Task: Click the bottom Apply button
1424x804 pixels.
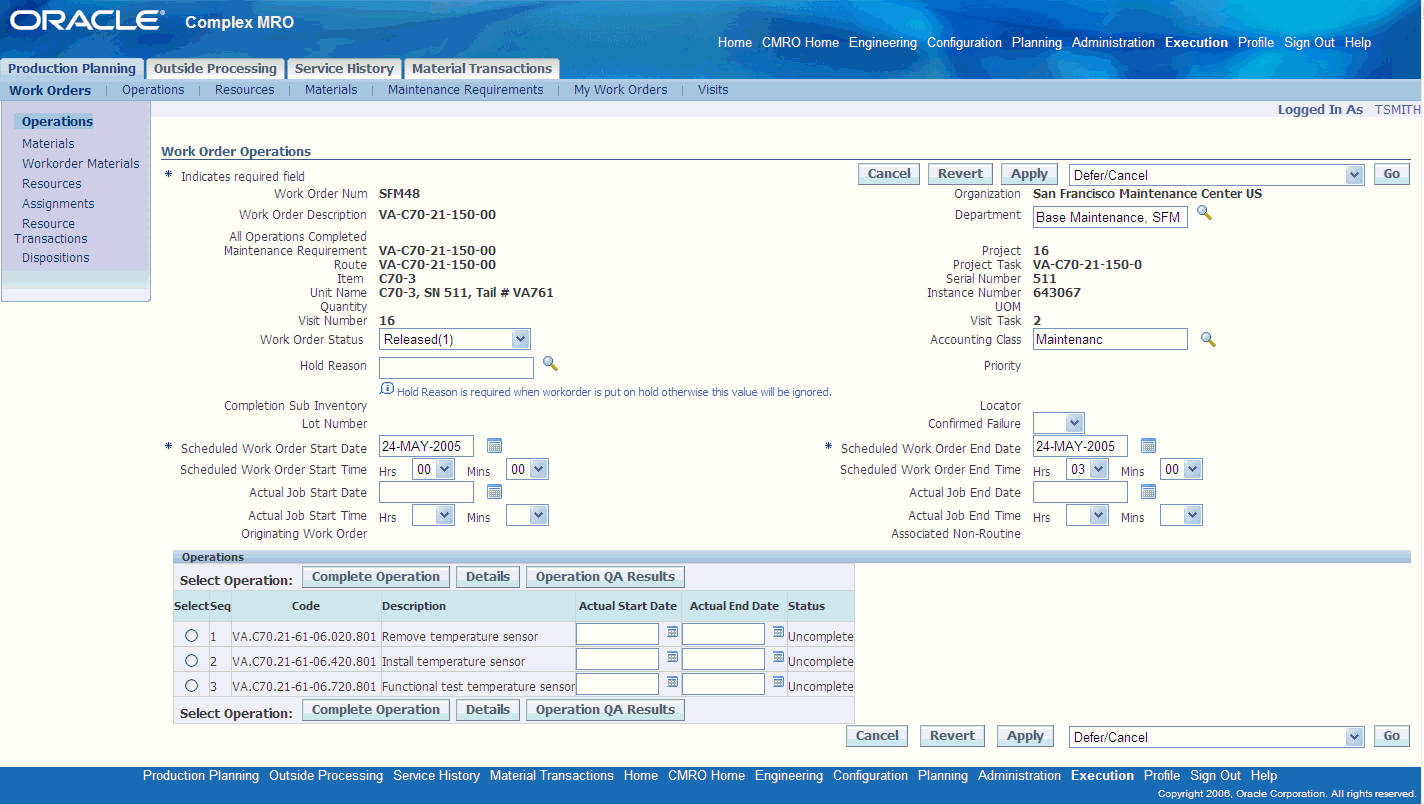Action: click(1025, 736)
